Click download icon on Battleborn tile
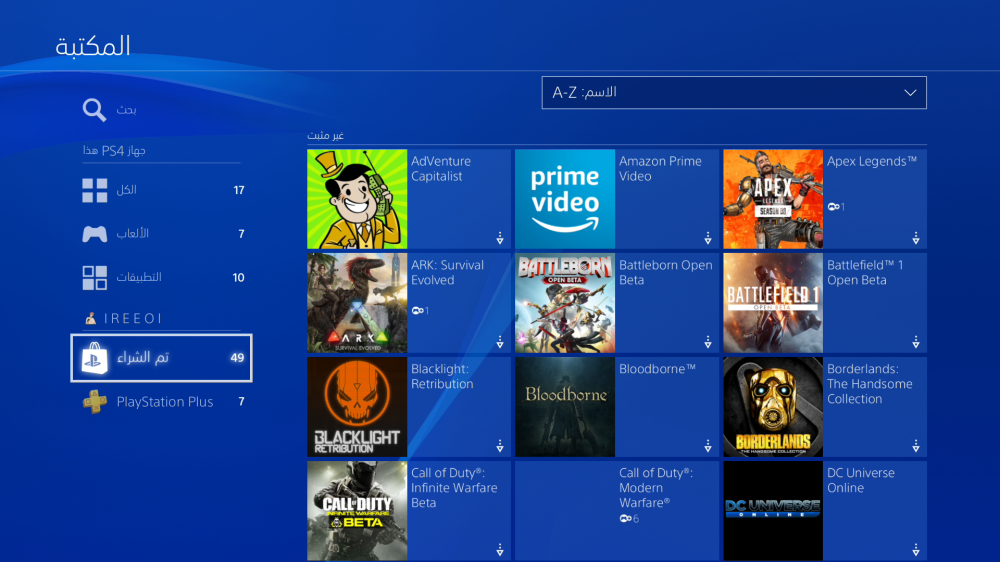This screenshot has width=1000, height=562. click(x=708, y=343)
